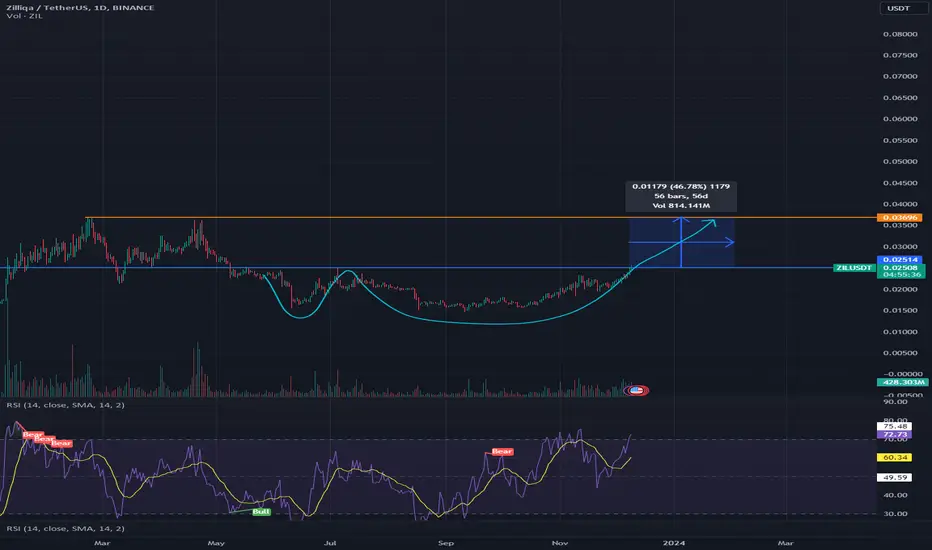Click the 0.02000 price axis label

click(x=900, y=290)
